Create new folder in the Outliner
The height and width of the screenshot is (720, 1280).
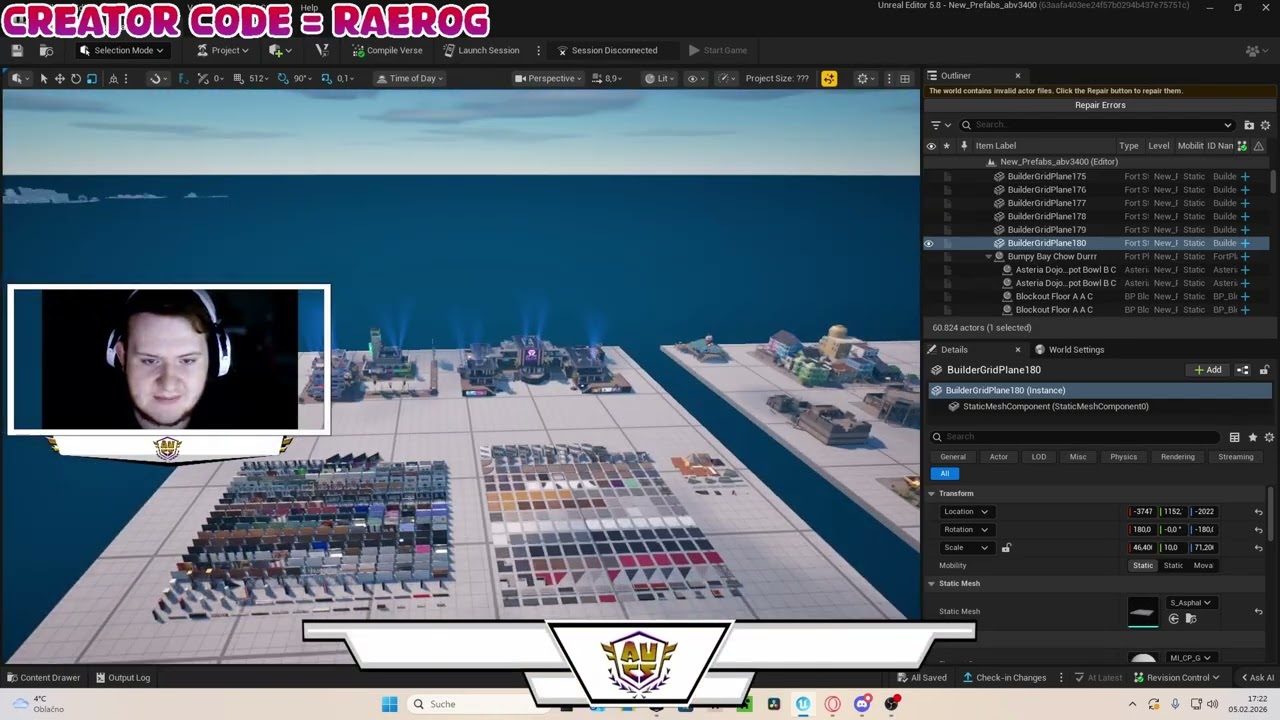[1249, 125]
